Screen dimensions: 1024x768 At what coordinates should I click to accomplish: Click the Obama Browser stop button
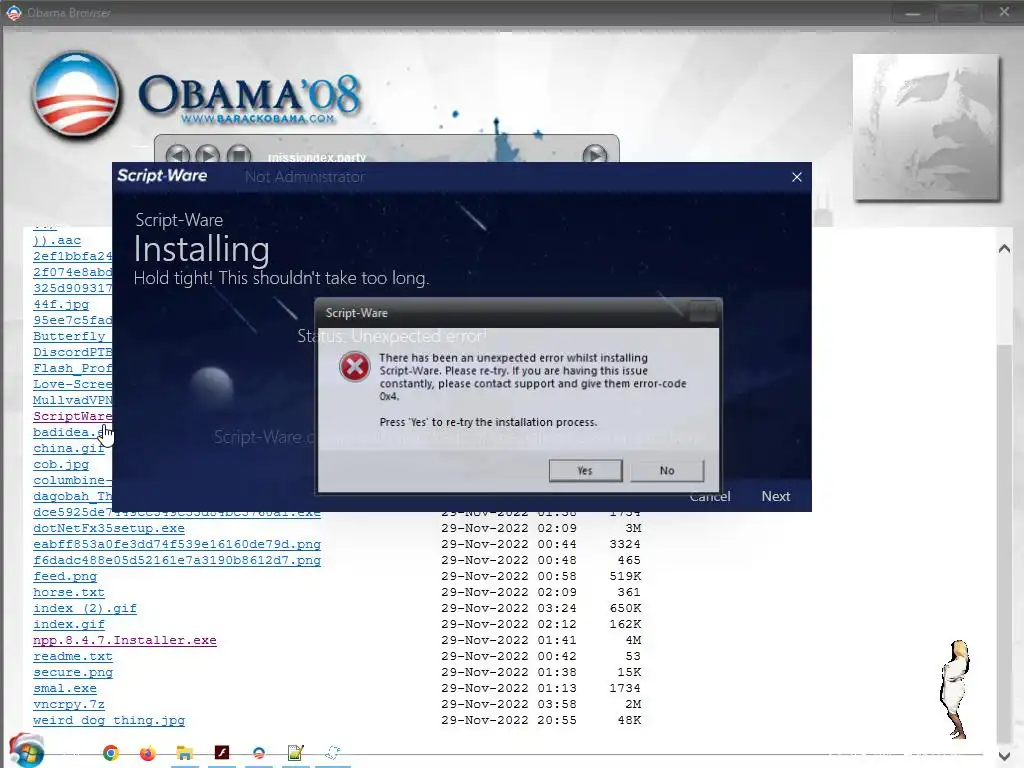click(x=239, y=155)
